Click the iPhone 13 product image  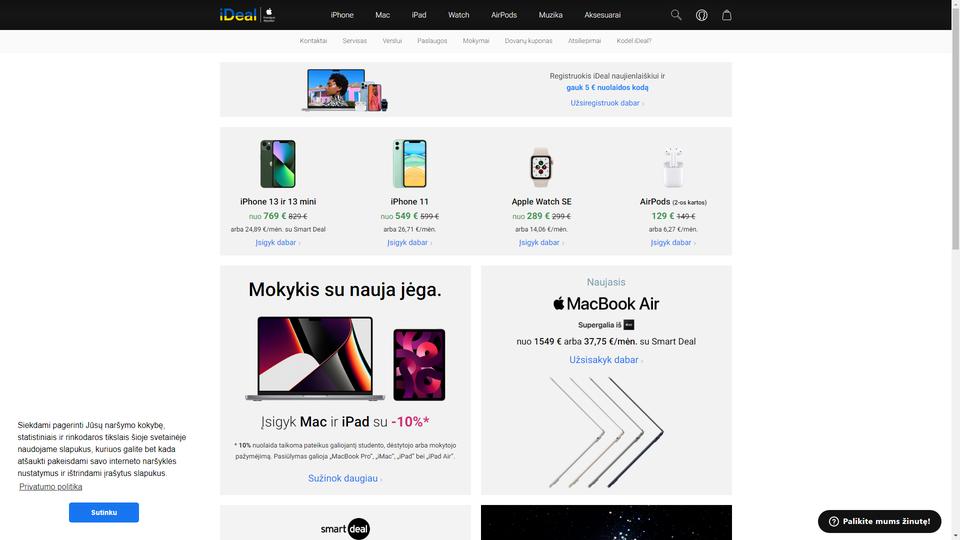(278, 163)
